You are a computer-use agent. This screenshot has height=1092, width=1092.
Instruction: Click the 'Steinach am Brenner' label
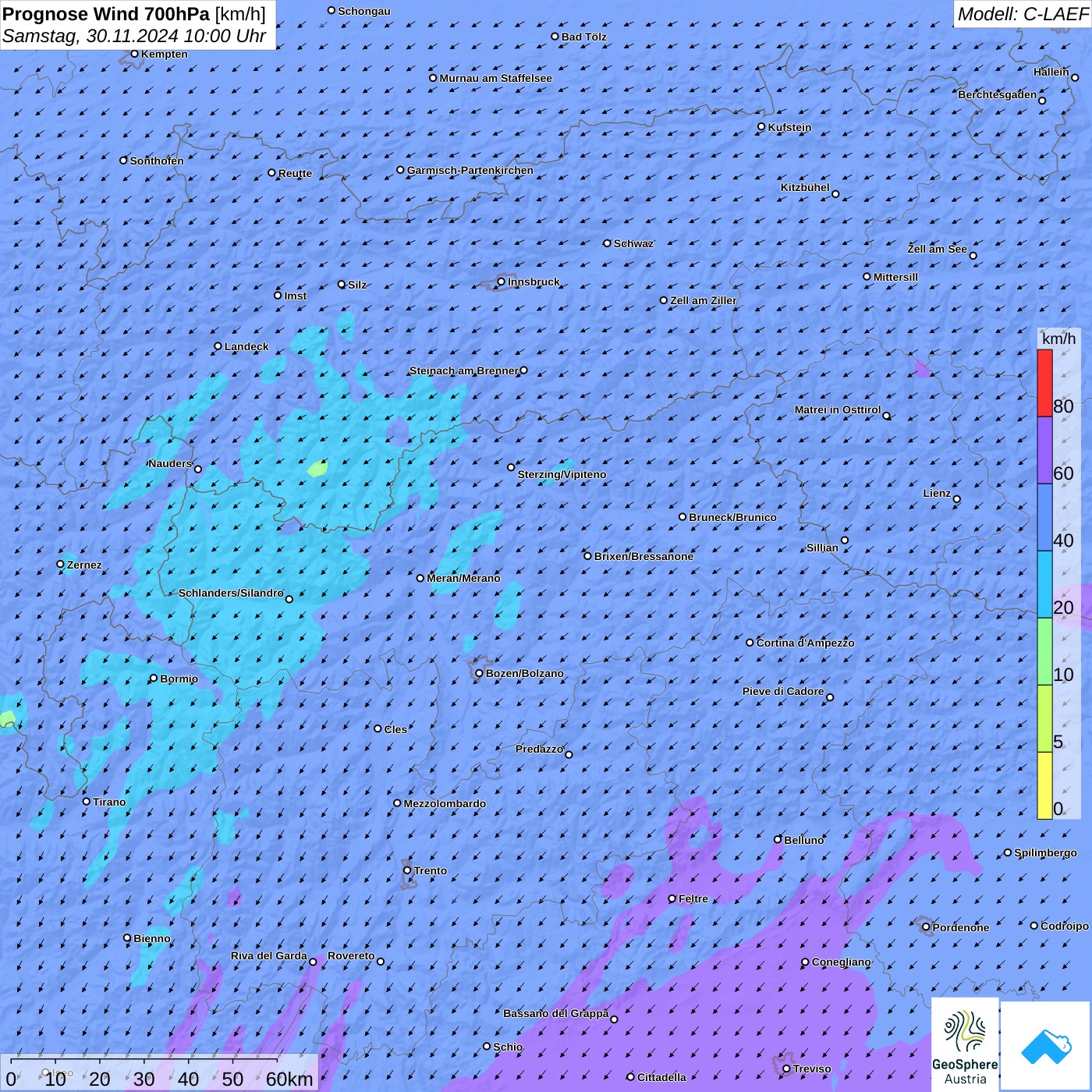[464, 370]
